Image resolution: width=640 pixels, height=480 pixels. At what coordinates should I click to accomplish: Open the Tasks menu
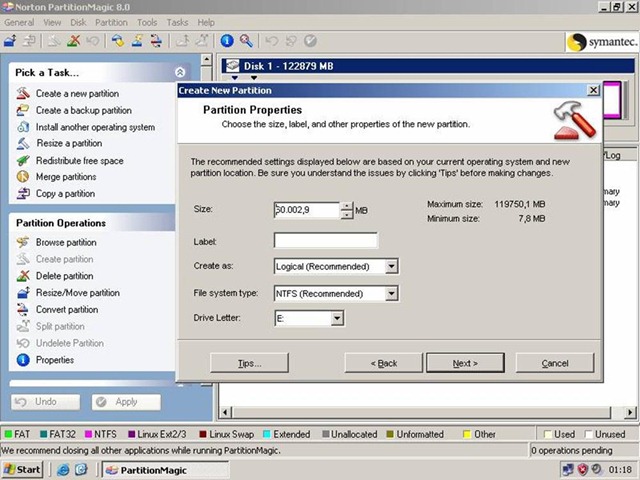click(x=177, y=22)
